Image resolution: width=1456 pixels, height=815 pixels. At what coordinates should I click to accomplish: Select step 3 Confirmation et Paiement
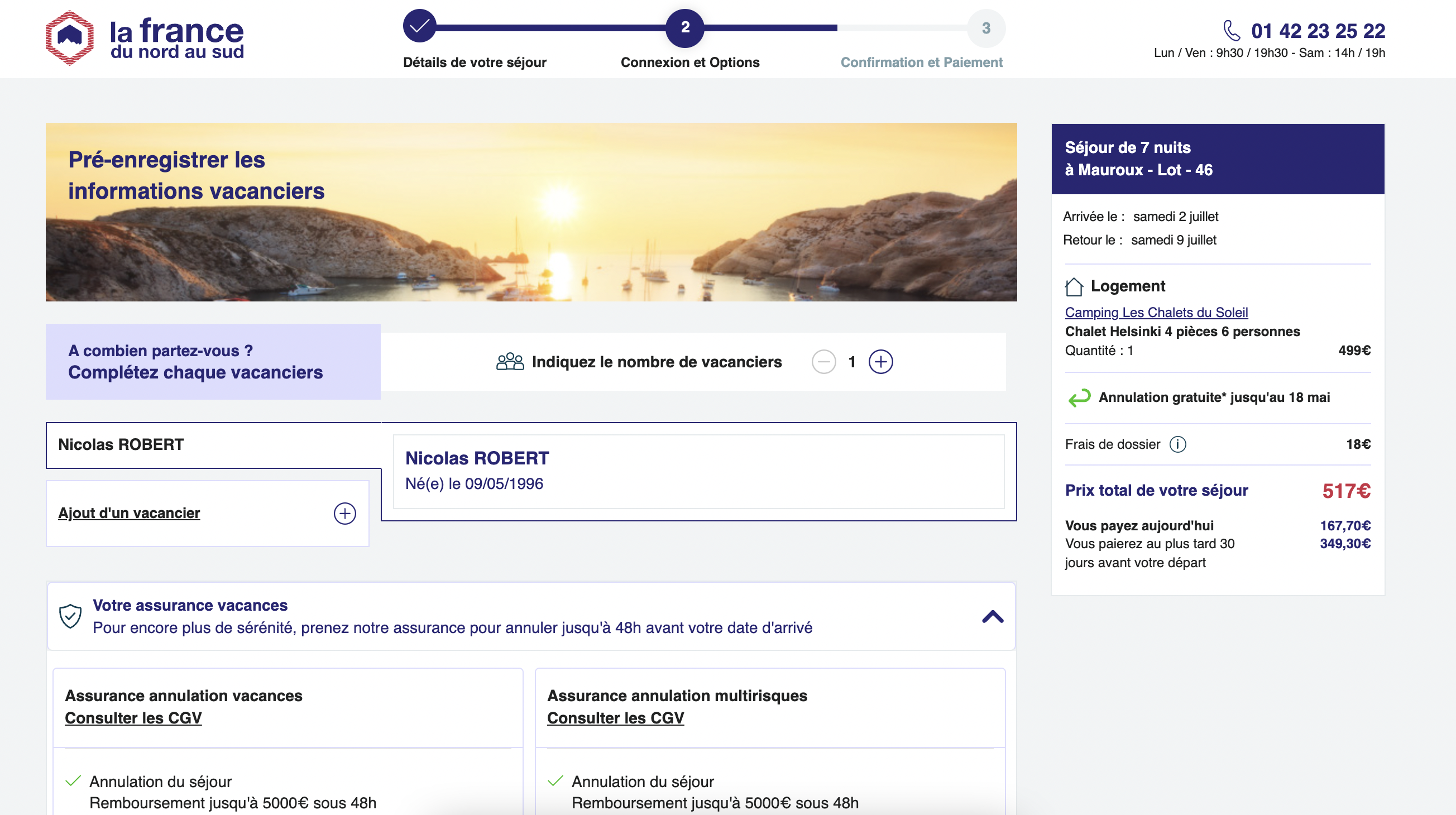[986, 28]
